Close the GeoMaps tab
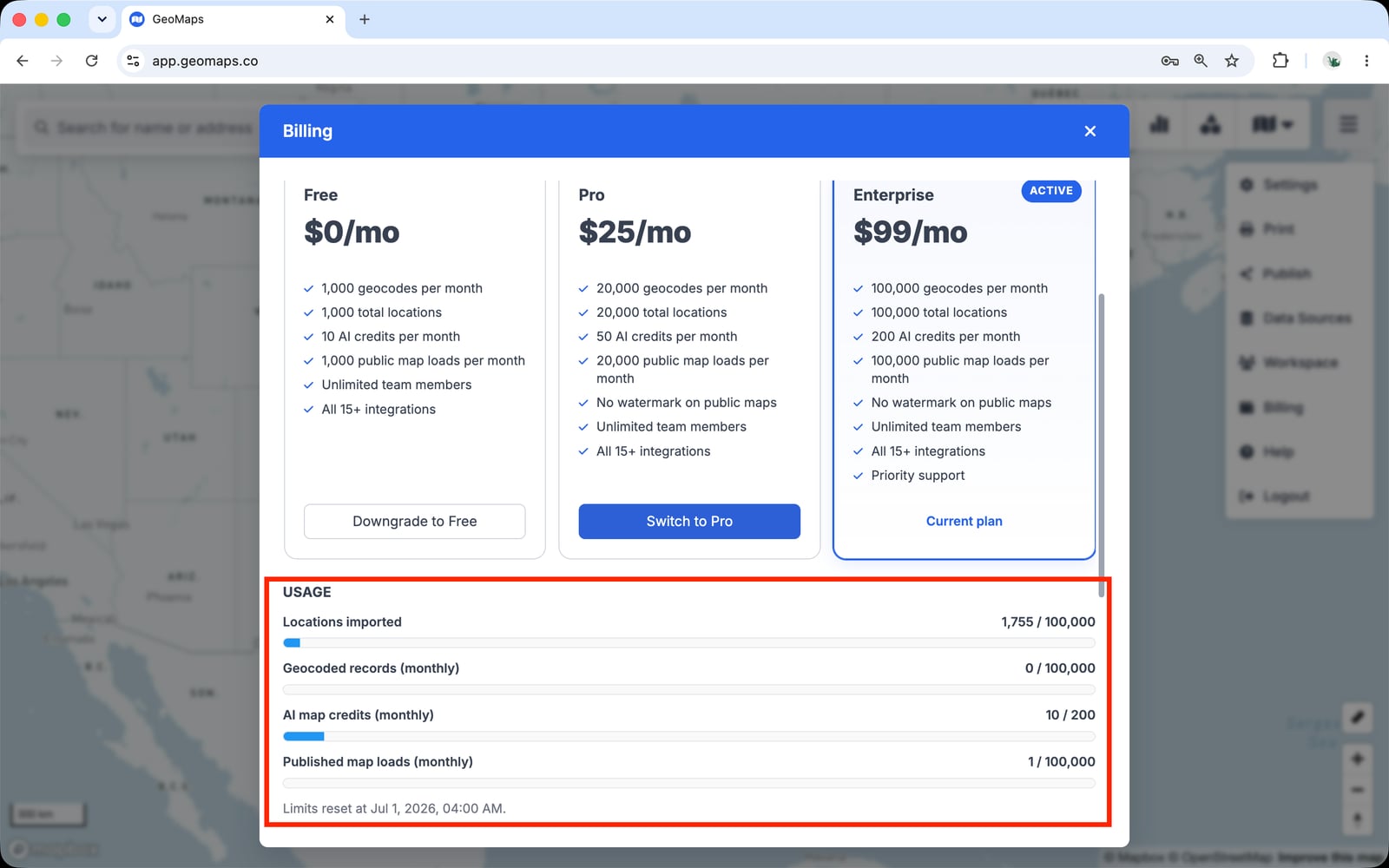Viewport: 1389px width, 868px height. [330, 19]
